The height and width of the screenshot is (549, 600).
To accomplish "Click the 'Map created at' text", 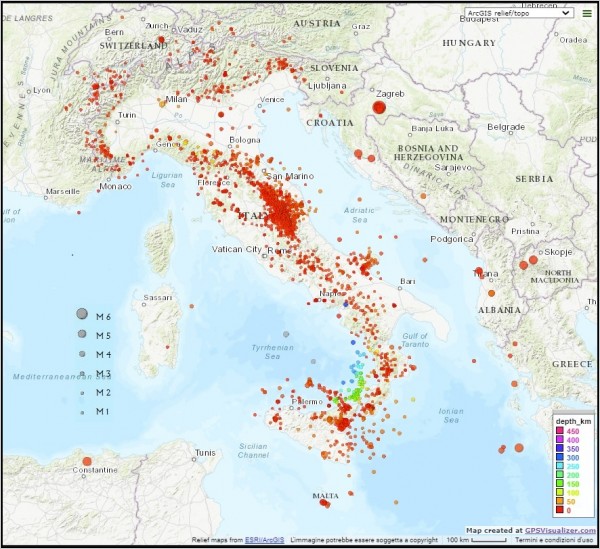I will point(494,530).
